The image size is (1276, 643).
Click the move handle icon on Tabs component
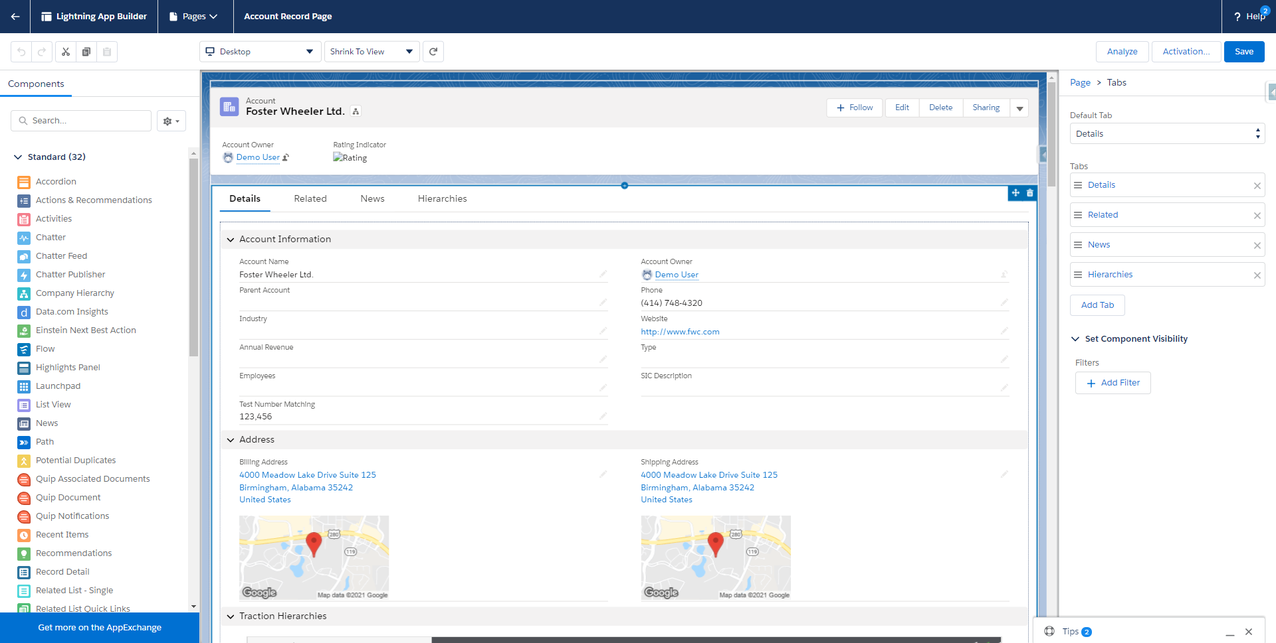(x=1016, y=193)
